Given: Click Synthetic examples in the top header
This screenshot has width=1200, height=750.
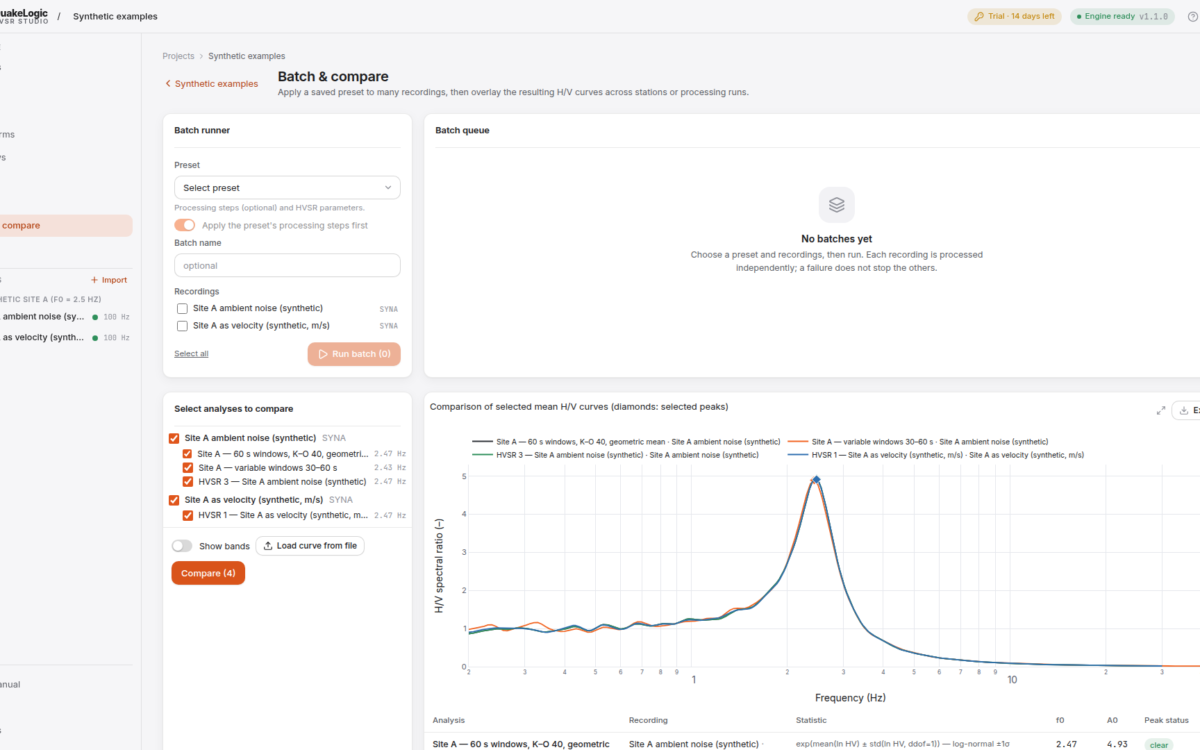Looking at the screenshot, I should click(x=115, y=16).
